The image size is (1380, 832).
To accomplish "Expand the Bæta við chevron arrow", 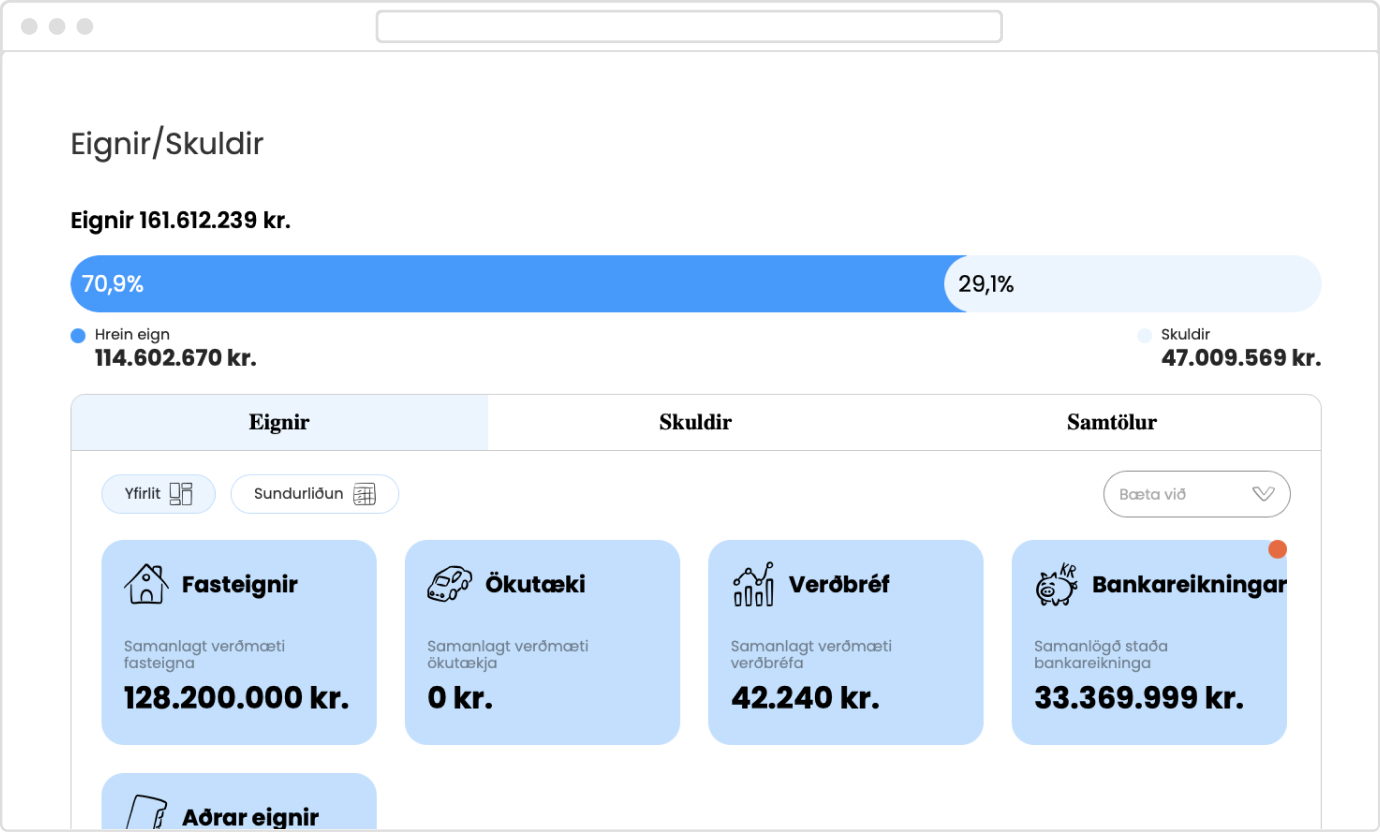I will point(1263,494).
